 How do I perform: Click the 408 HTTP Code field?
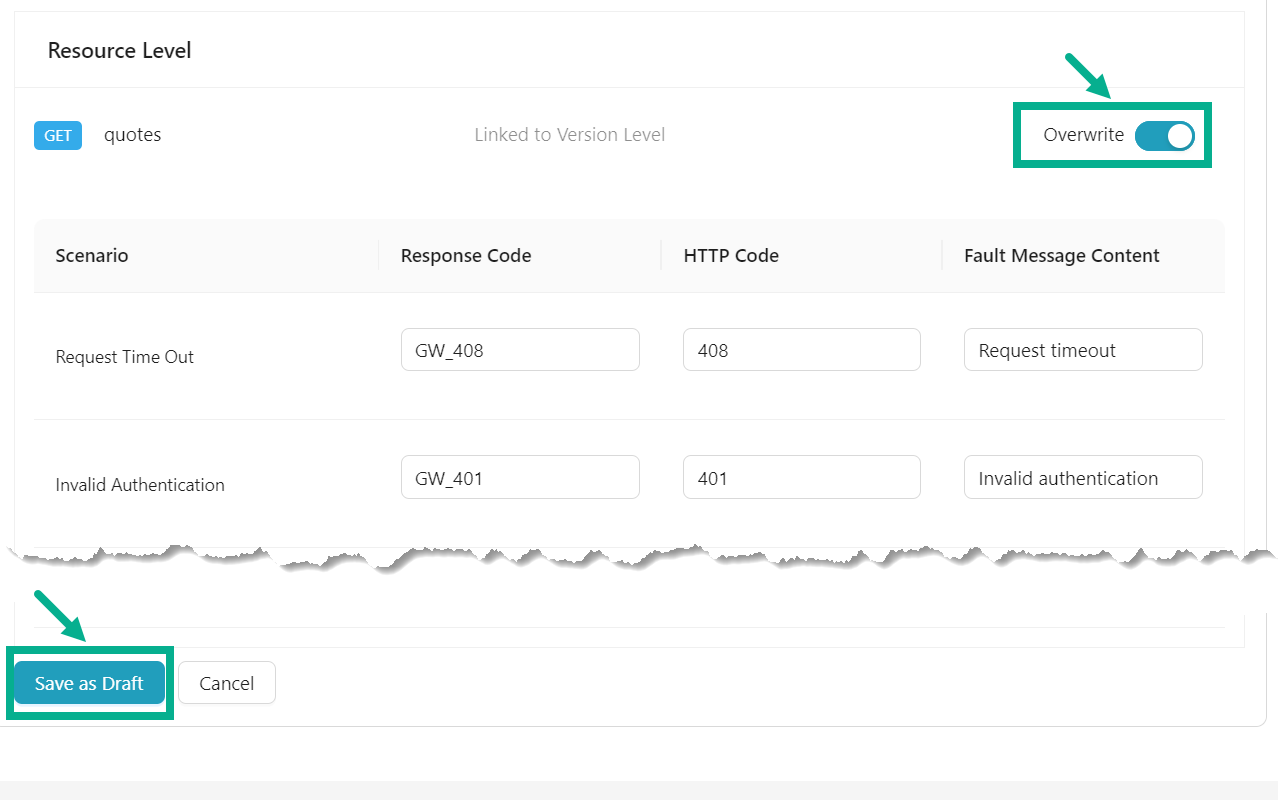pyautogui.click(x=801, y=350)
